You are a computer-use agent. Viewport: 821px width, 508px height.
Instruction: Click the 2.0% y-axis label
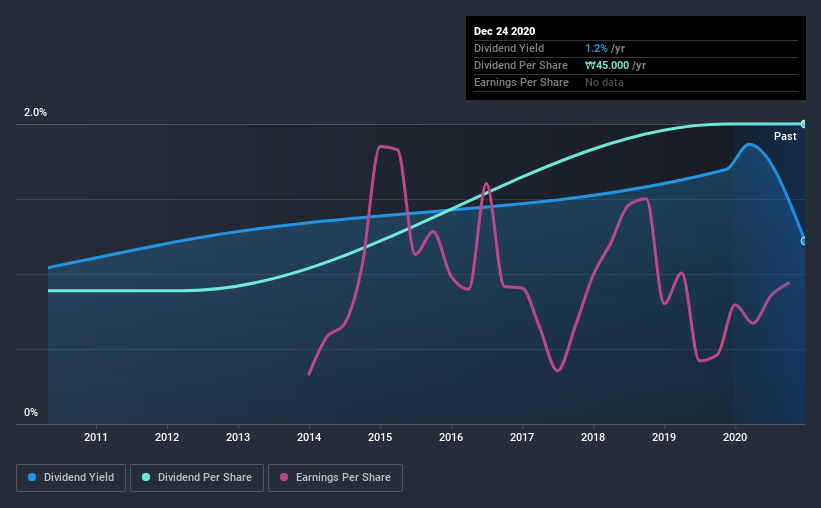pyautogui.click(x=35, y=113)
